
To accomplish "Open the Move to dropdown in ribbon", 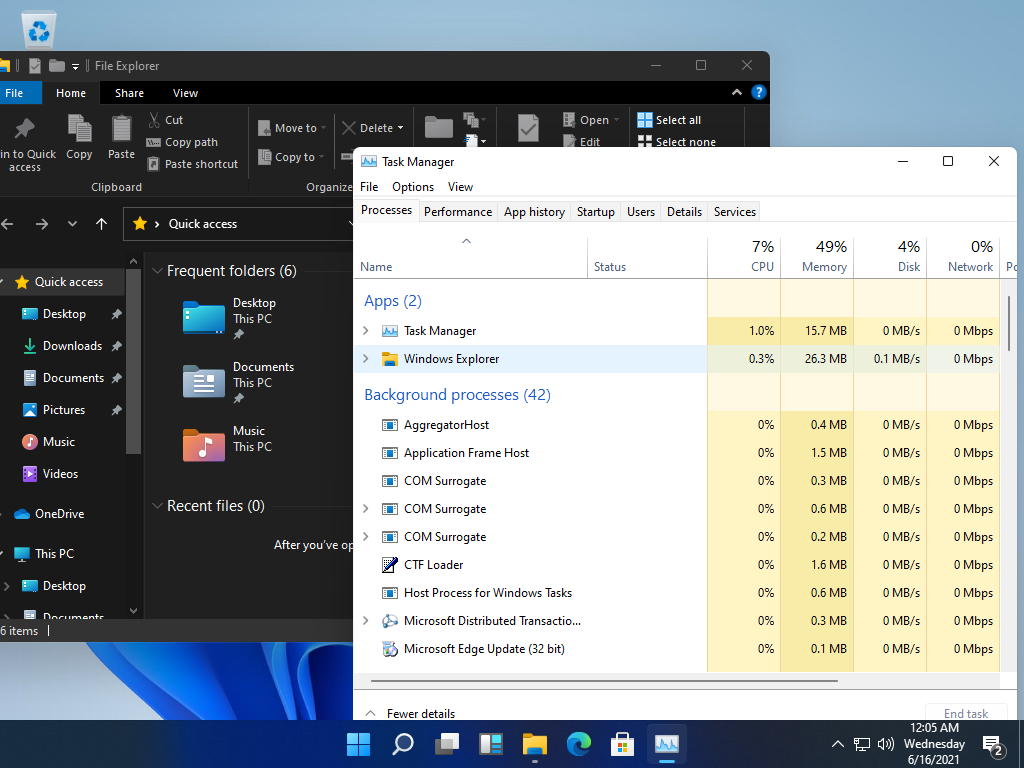I will click(x=292, y=128).
